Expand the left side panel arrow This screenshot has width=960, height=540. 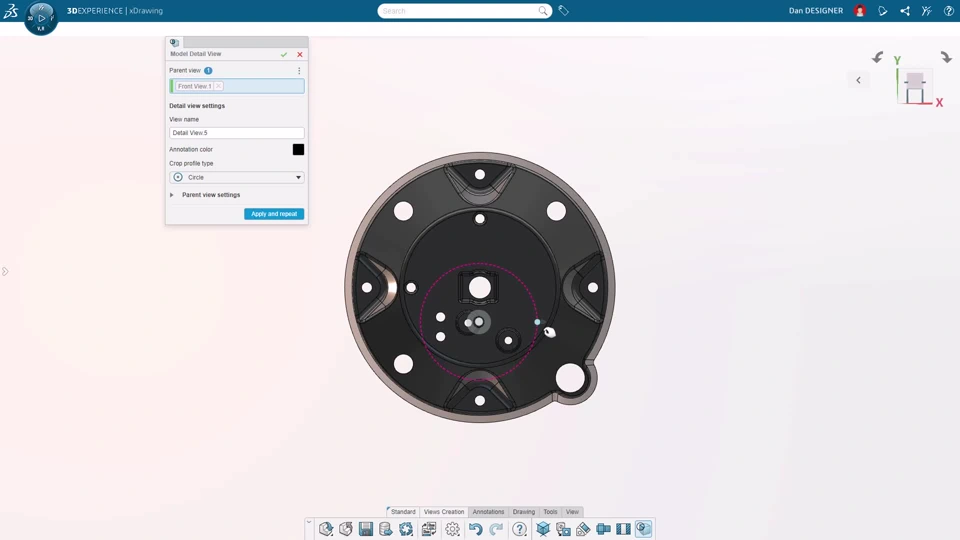coord(5,271)
